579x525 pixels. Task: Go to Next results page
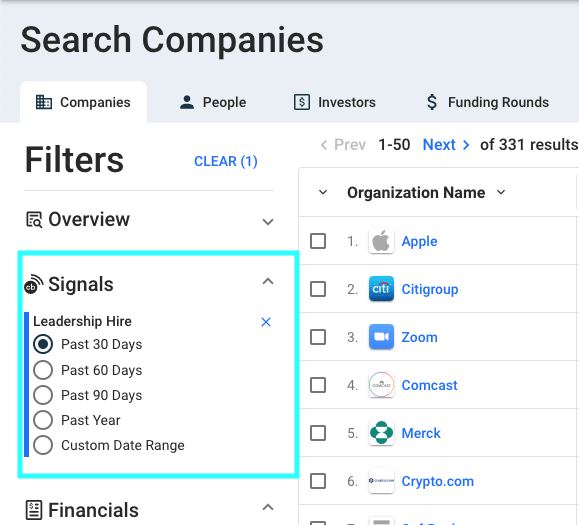point(446,145)
